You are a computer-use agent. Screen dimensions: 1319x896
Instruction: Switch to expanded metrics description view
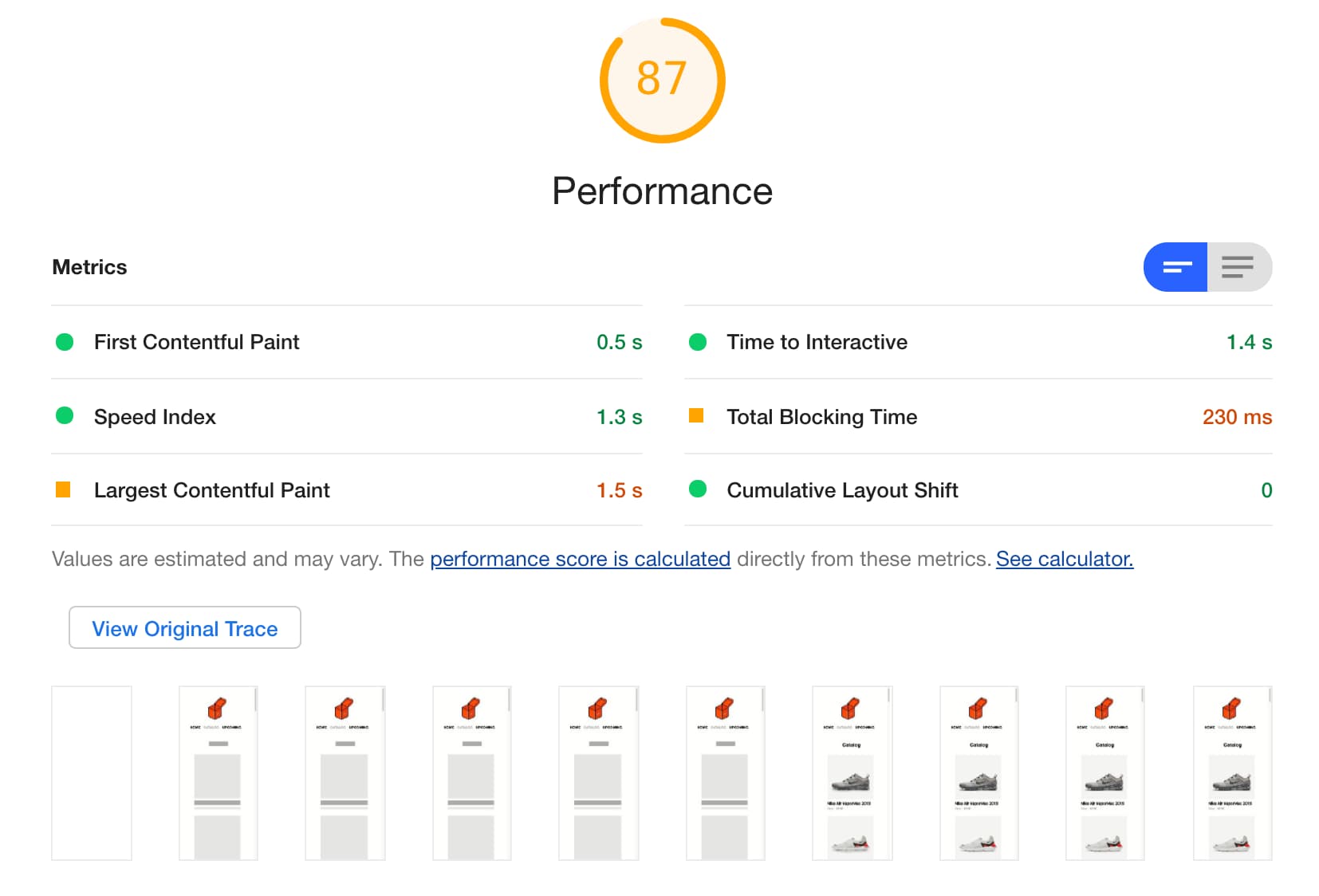tap(1239, 267)
